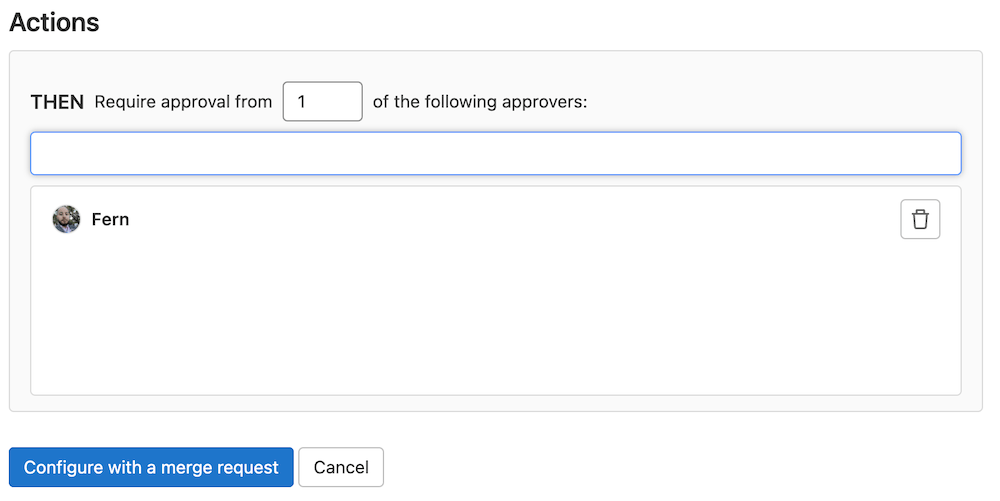The image size is (1000, 501).
Task: Click Configure with a merge request
Action: [151, 467]
